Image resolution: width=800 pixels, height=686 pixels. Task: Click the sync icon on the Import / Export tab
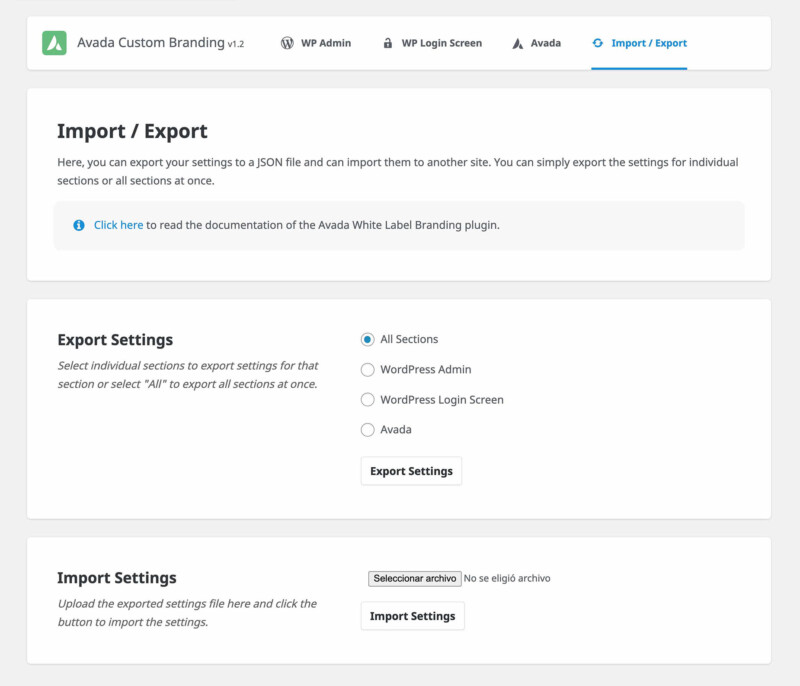tap(600, 43)
